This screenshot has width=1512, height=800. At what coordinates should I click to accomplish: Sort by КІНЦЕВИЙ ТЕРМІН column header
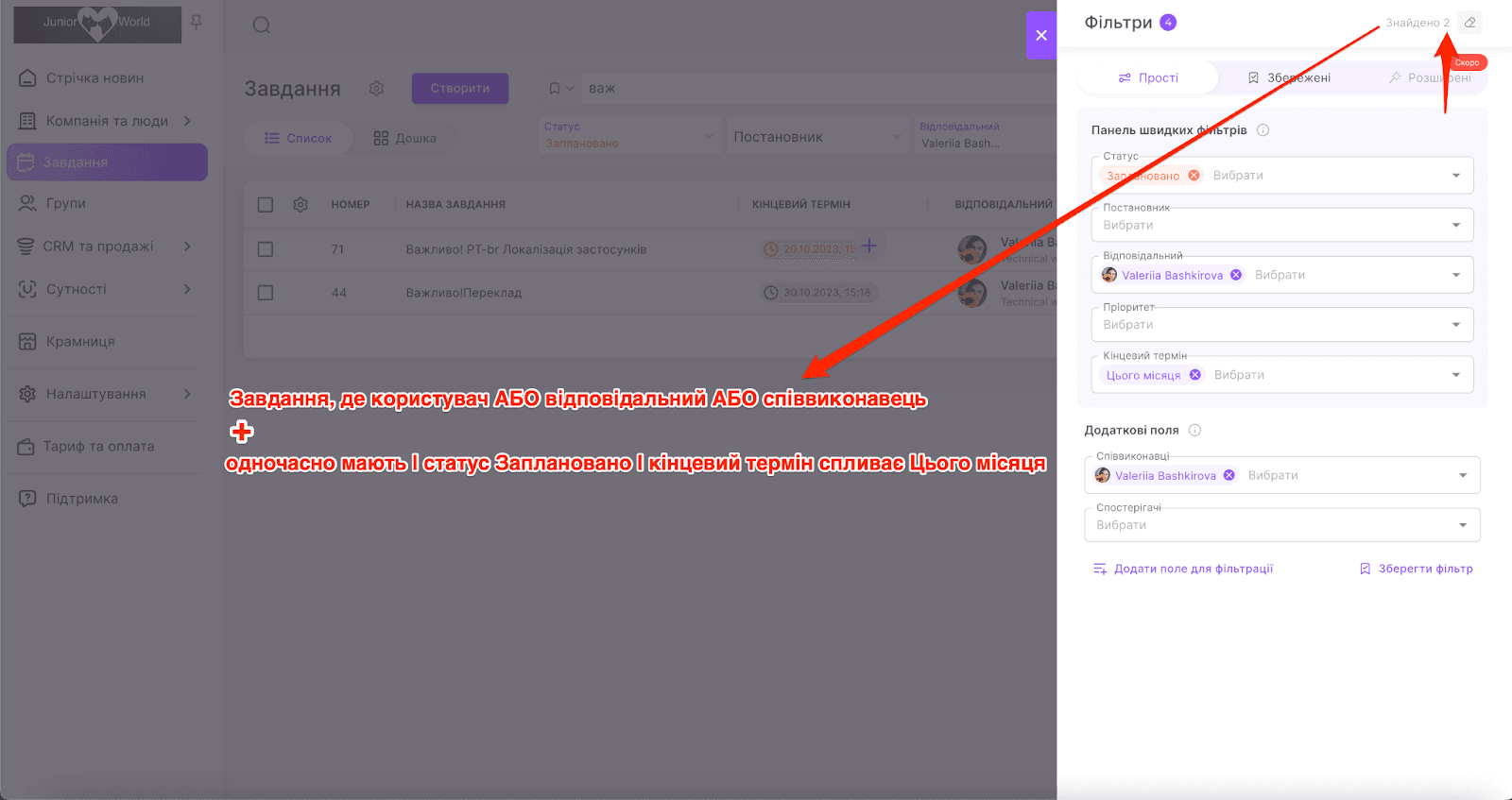pyautogui.click(x=801, y=204)
